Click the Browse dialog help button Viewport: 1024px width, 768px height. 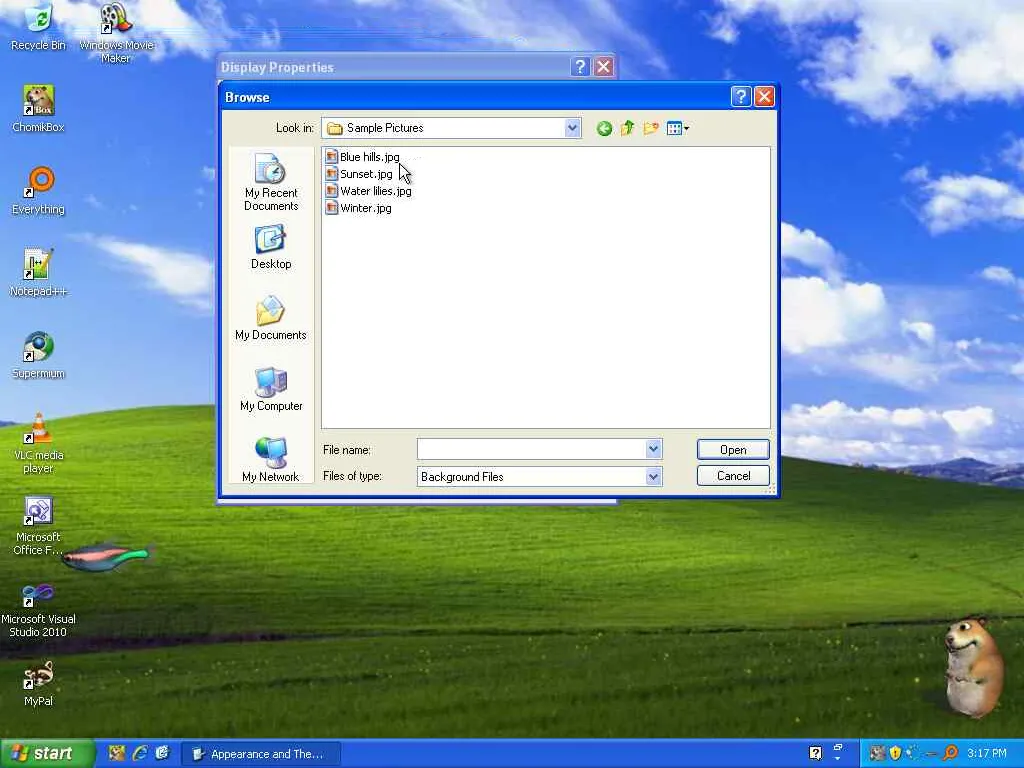click(x=741, y=97)
